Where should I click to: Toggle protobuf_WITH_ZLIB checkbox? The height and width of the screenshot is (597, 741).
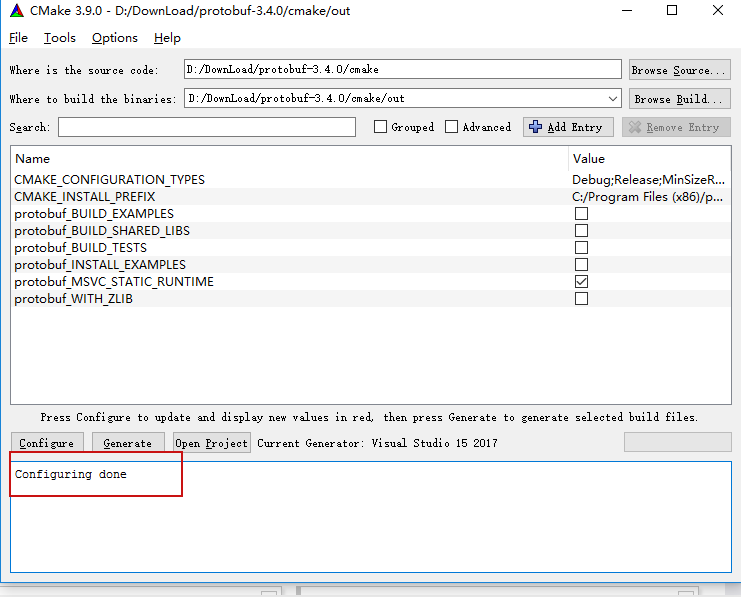pos(581,299)
